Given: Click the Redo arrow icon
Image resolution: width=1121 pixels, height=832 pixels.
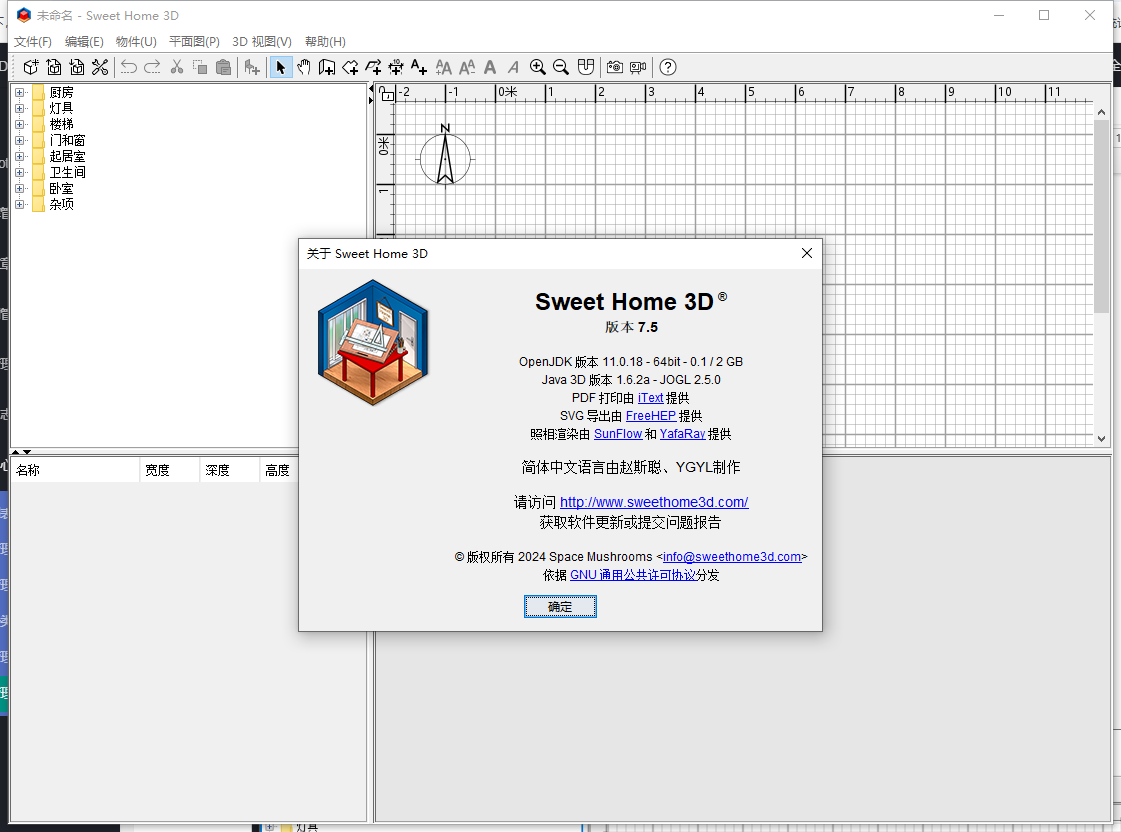Looking at the screenshot, I should [152, 67].
